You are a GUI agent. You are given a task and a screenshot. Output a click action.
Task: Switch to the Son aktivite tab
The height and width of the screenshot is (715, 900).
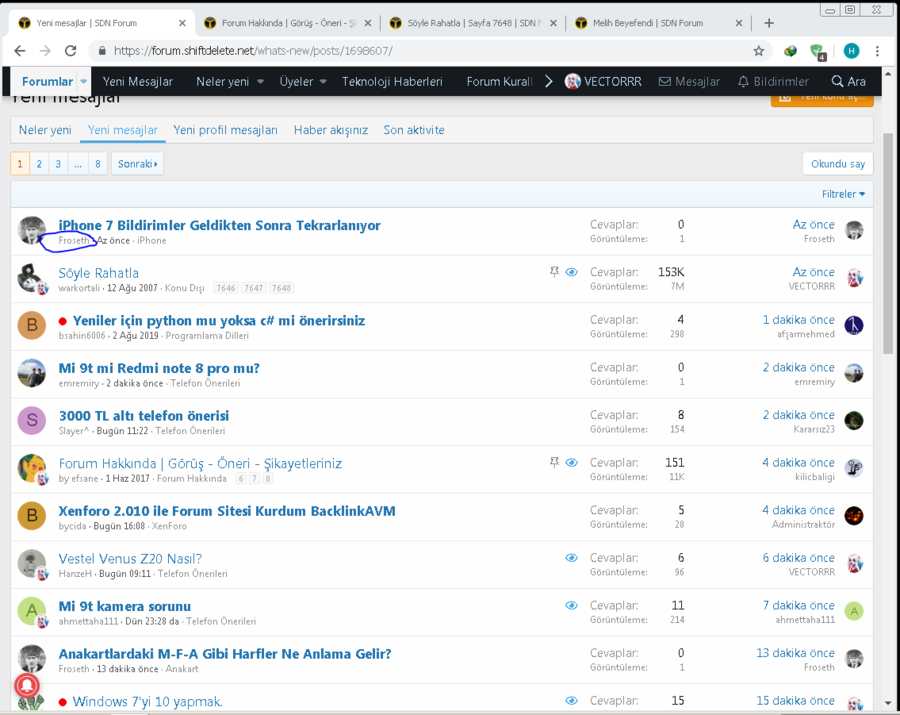(414, 130)
